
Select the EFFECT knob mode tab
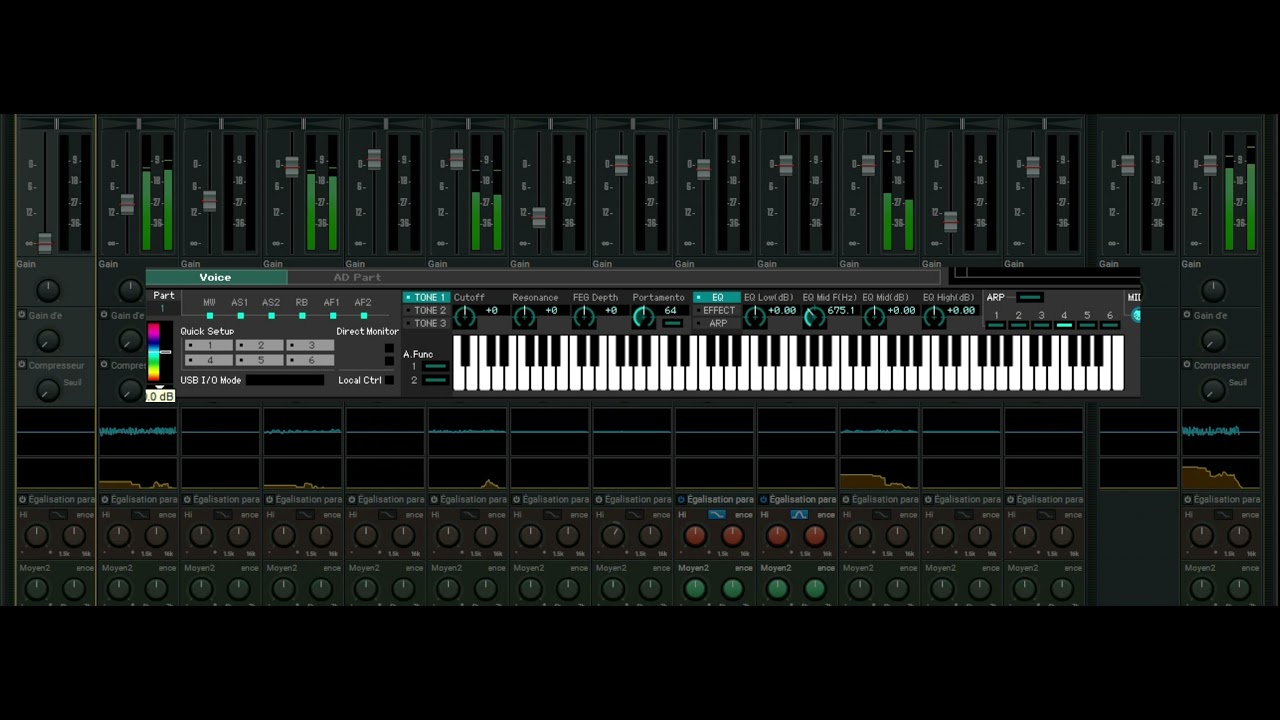click(x=716, y=311)
